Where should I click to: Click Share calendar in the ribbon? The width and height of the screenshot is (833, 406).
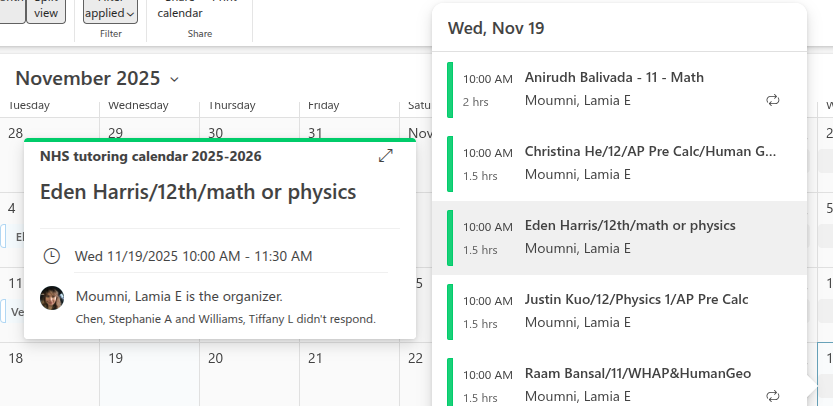pos(180,12)
